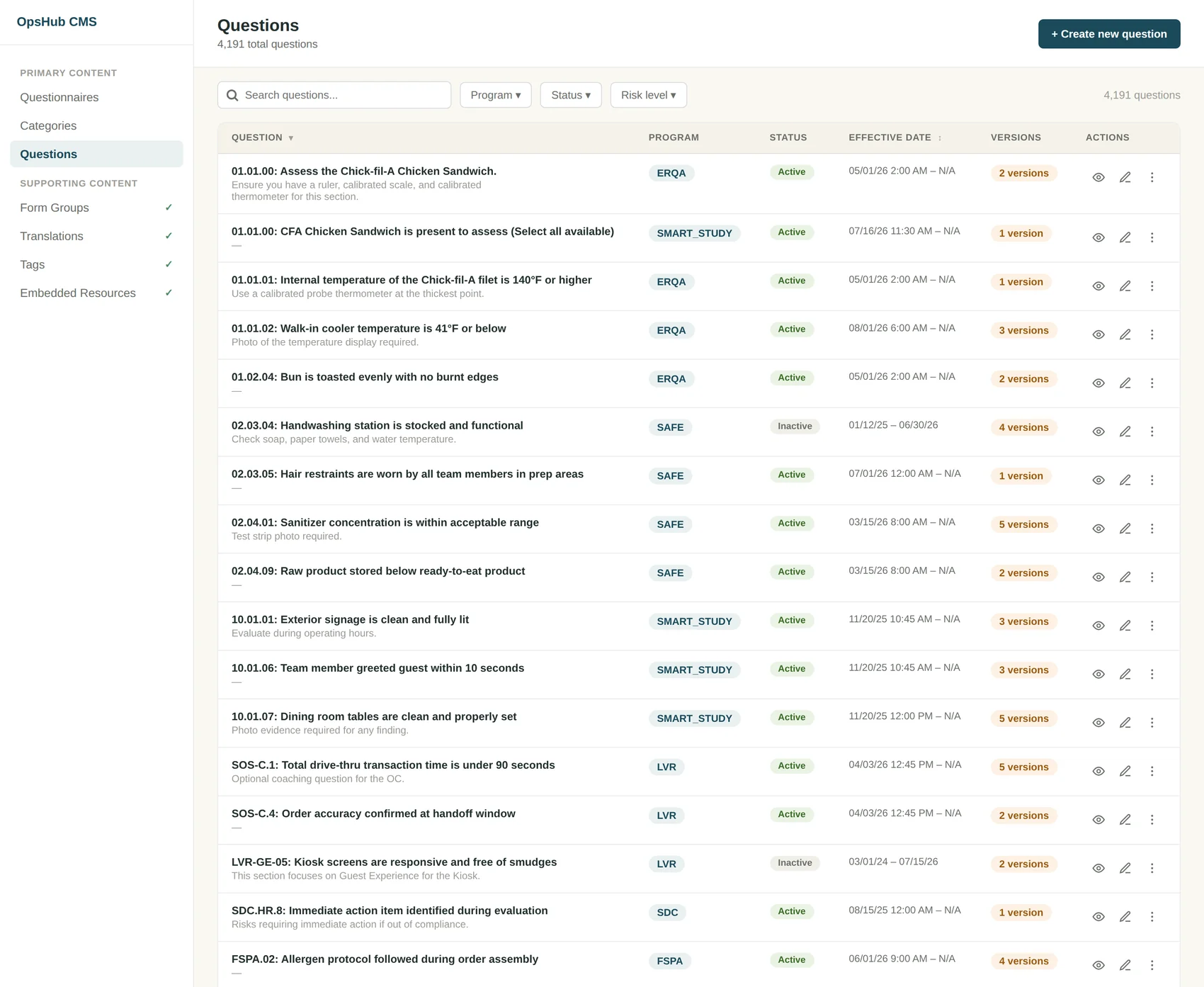Image resolution: width=1204 pixels, height=987 pixels.
Task: Edit the Kiosk screens question
Action: [1125, 868]
